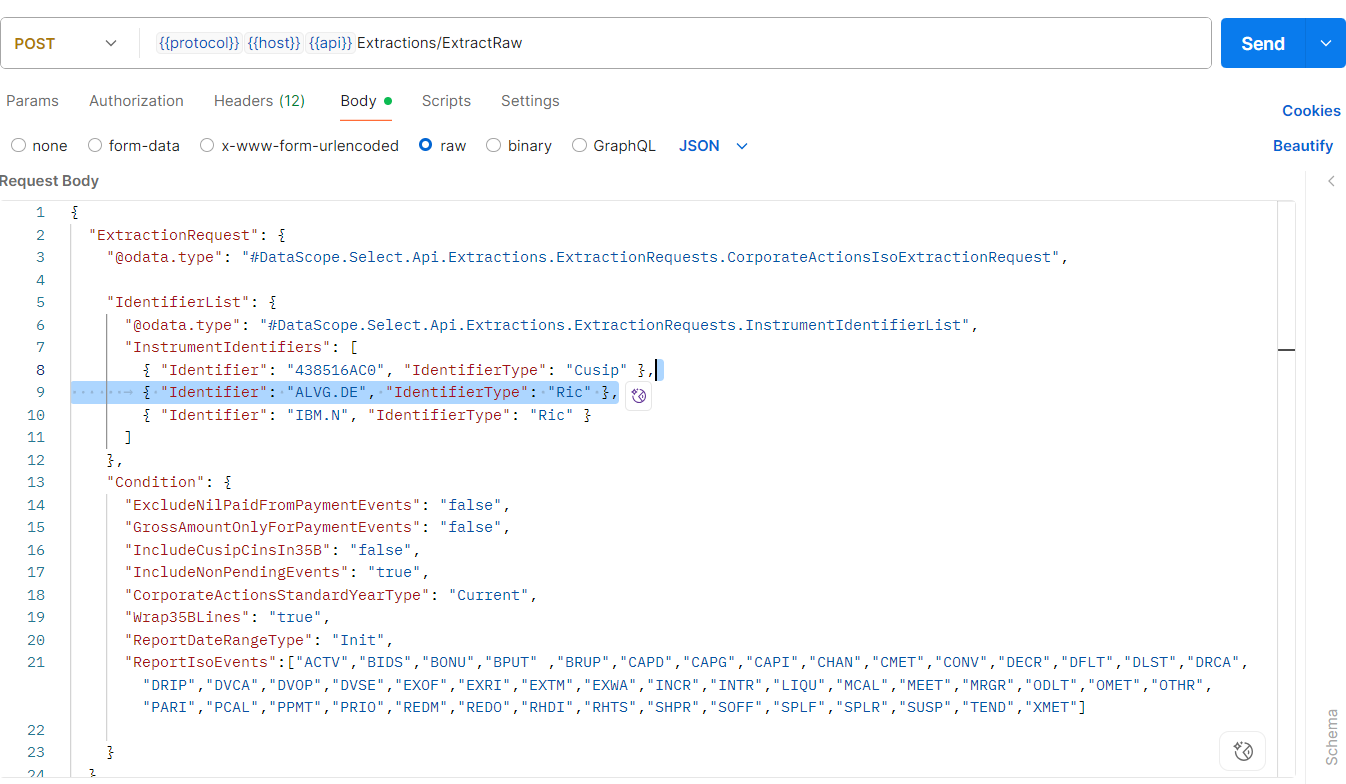
Task: Click "IncludeNonPendingEvents" key
Action: pos(237,572)
